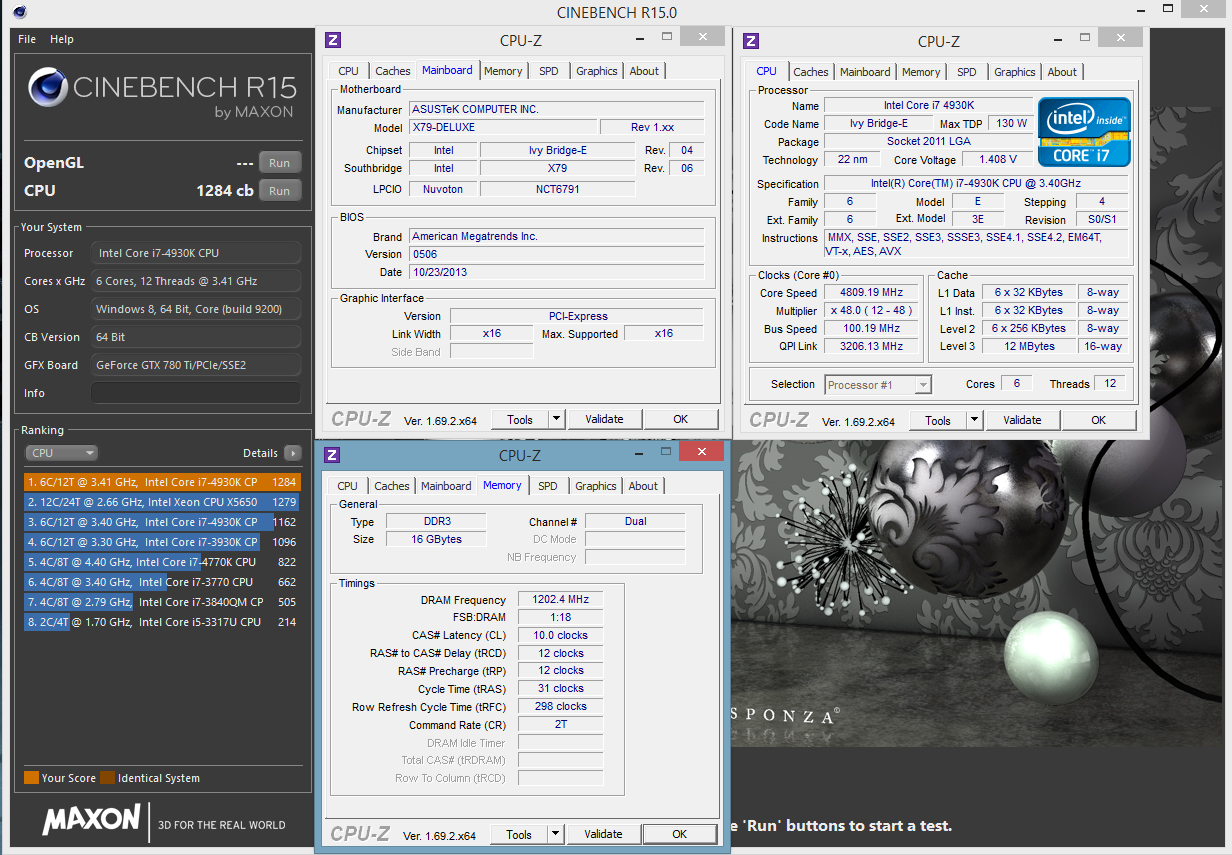Click Tools button in Memory window
This screenshot has width=1232, height=855.
pyautogui.click(x=519, y=834)
